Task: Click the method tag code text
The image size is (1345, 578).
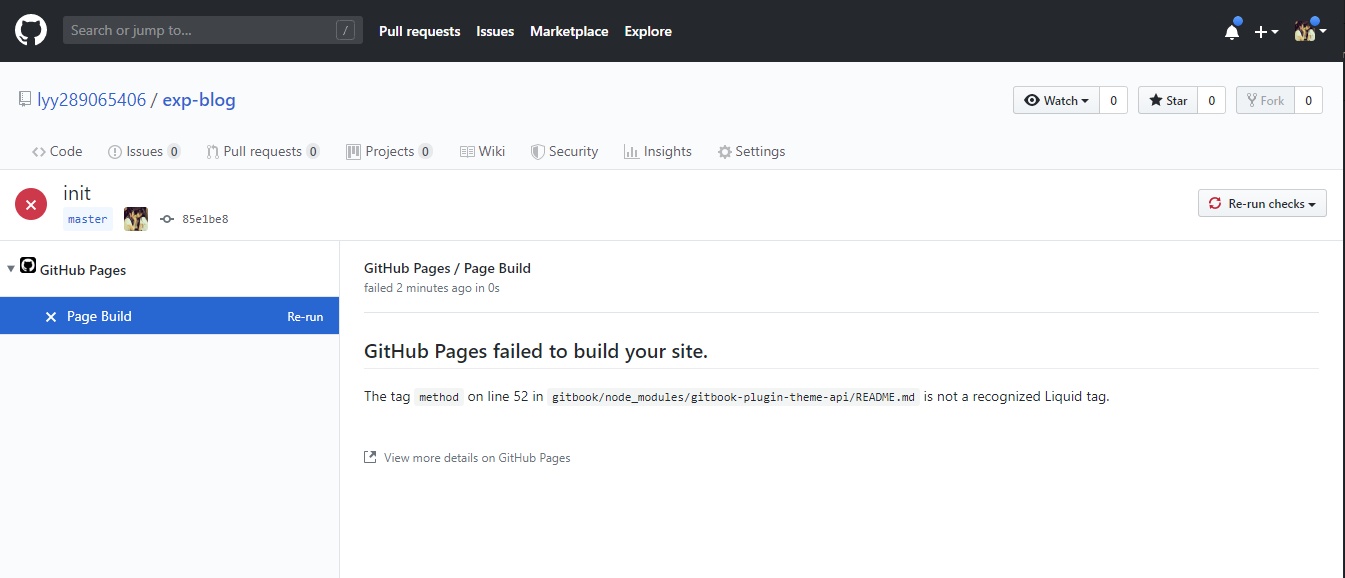Action: [x=439, y=397]
